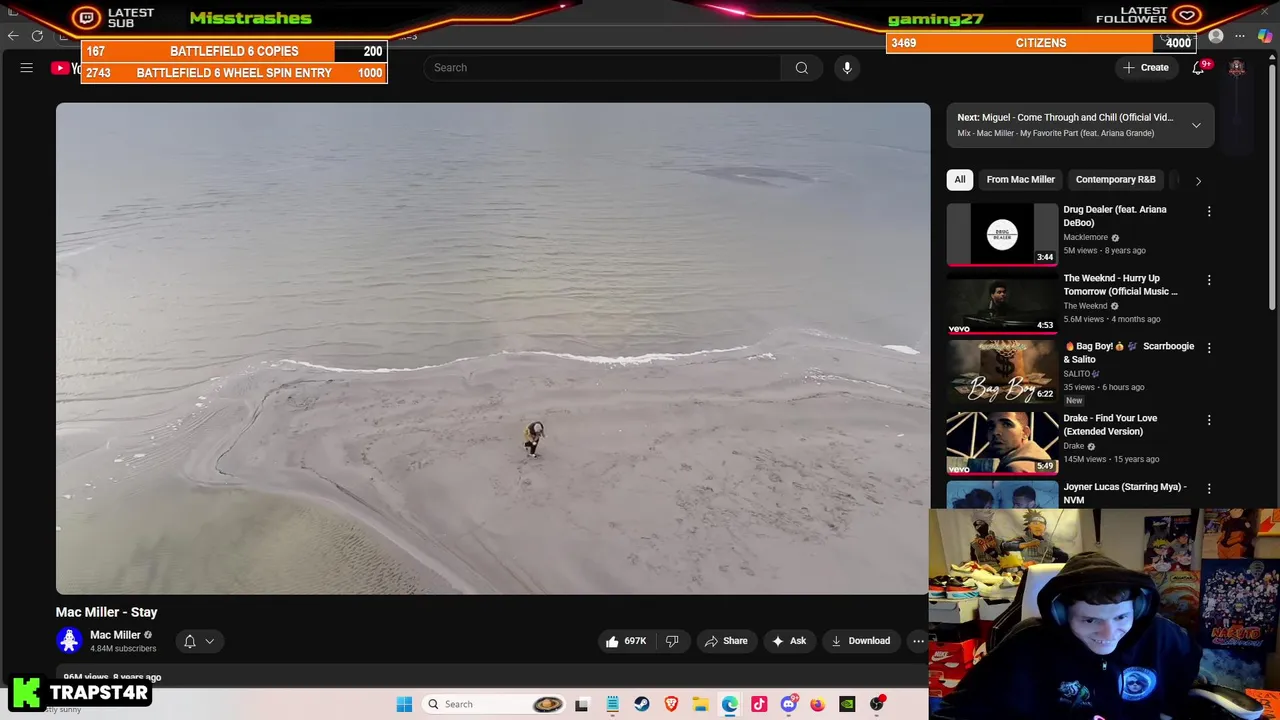The image size is (1280, 720).
Task: Open YouTube notifications bell
Action: pyautogui.click(x=1198, y=68)
